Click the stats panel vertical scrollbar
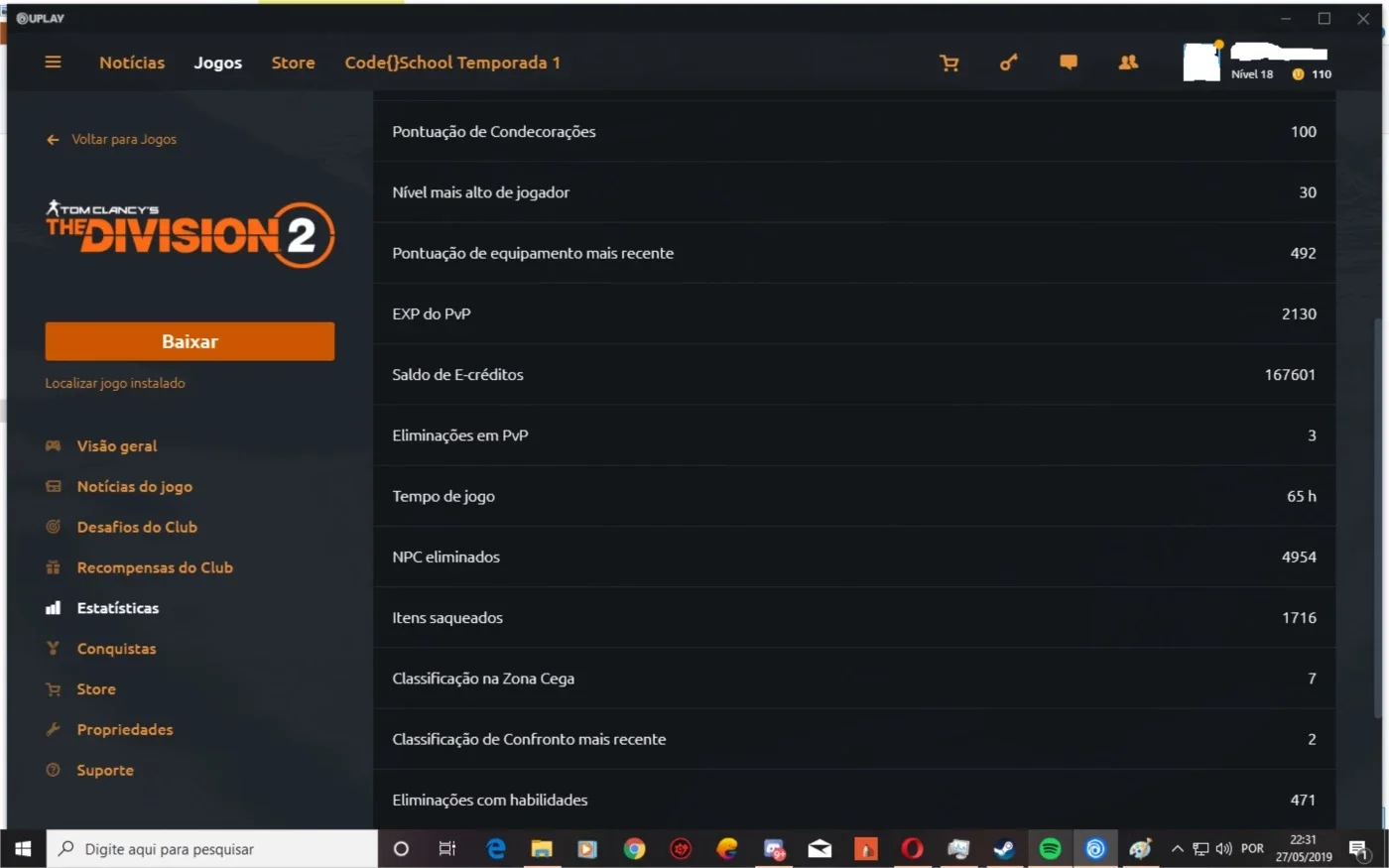1389x868 pixels. (1378, 516)
